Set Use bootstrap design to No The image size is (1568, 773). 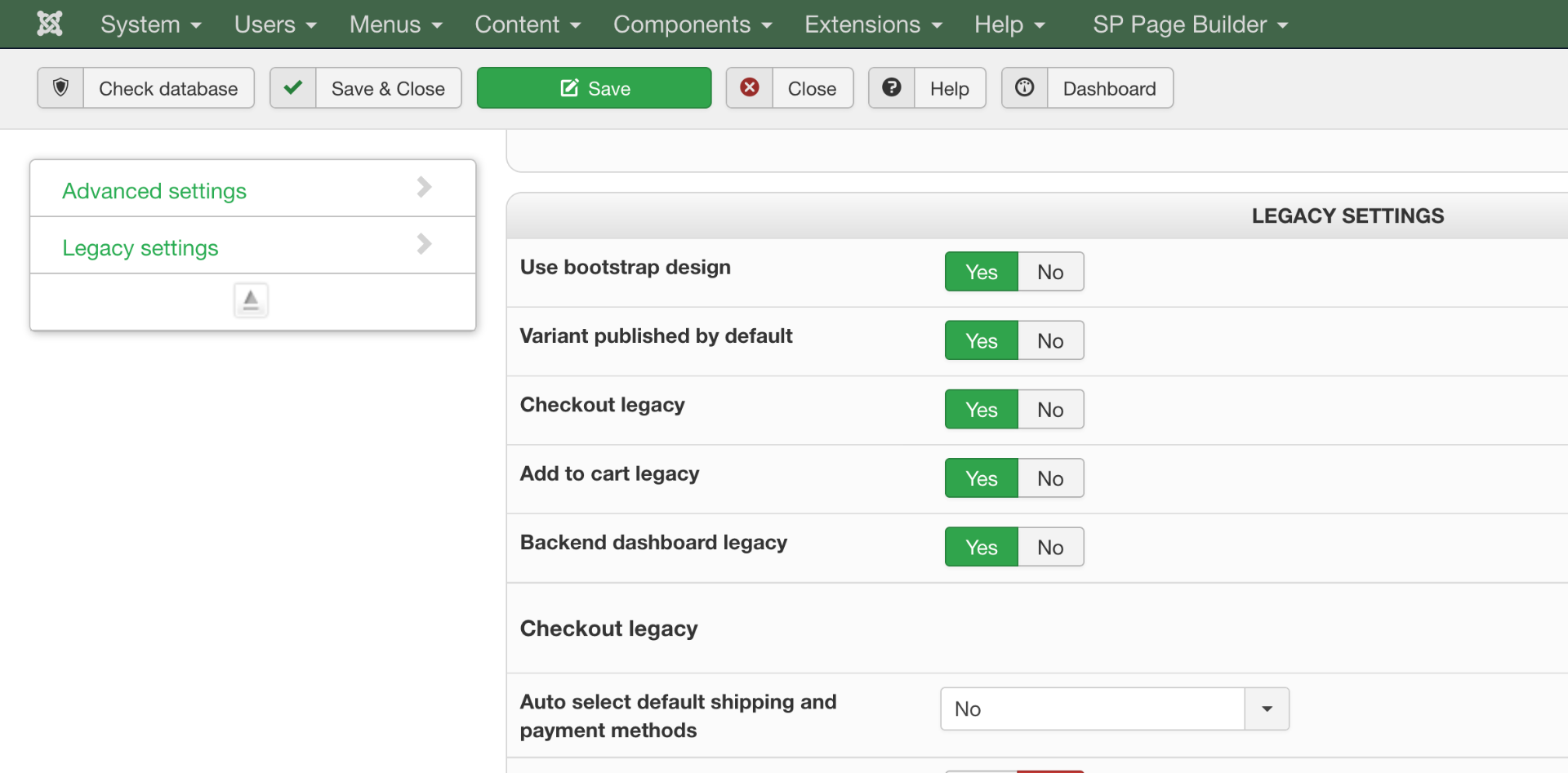pos(1050,272)
